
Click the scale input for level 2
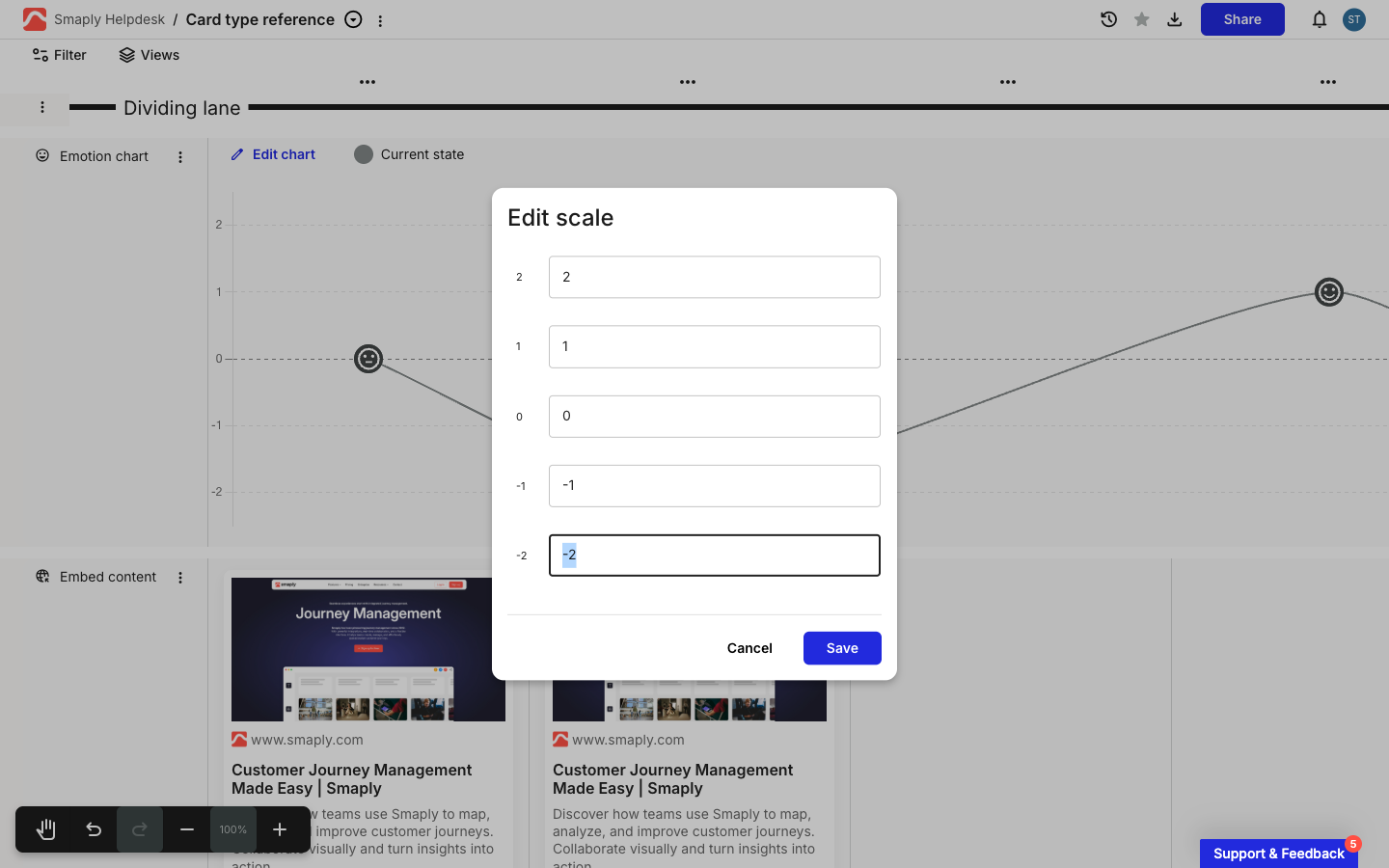[715, 277]
